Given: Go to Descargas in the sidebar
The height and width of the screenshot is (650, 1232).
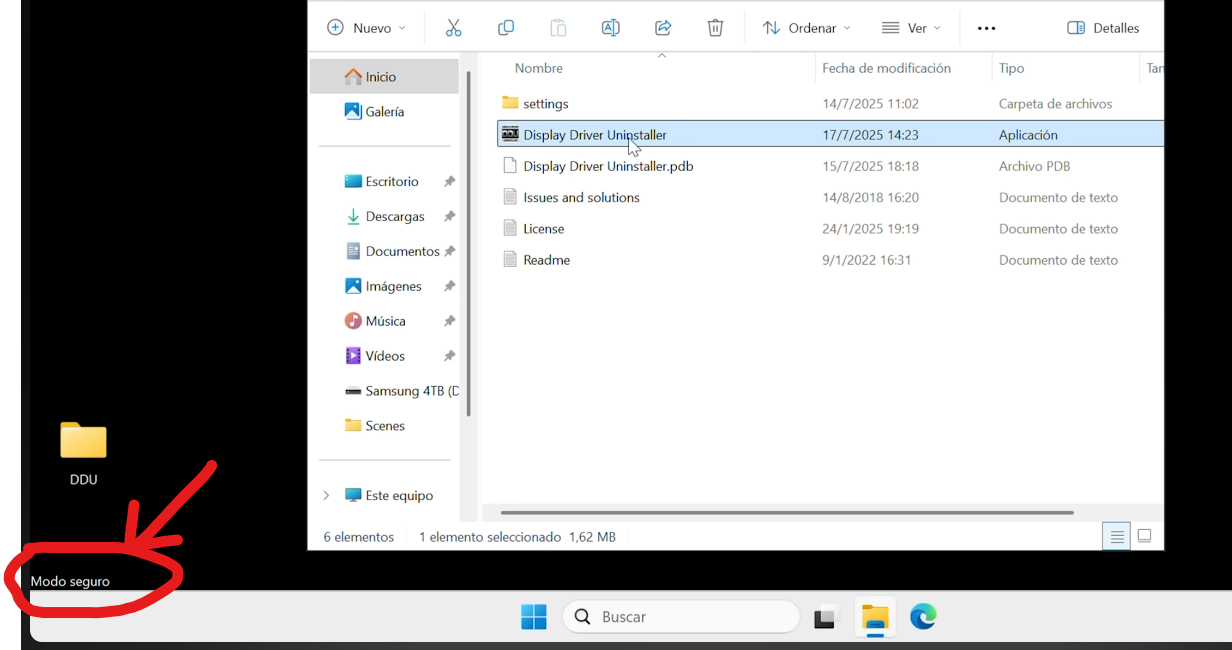Looking at the screenshot, I should [394, 217].
